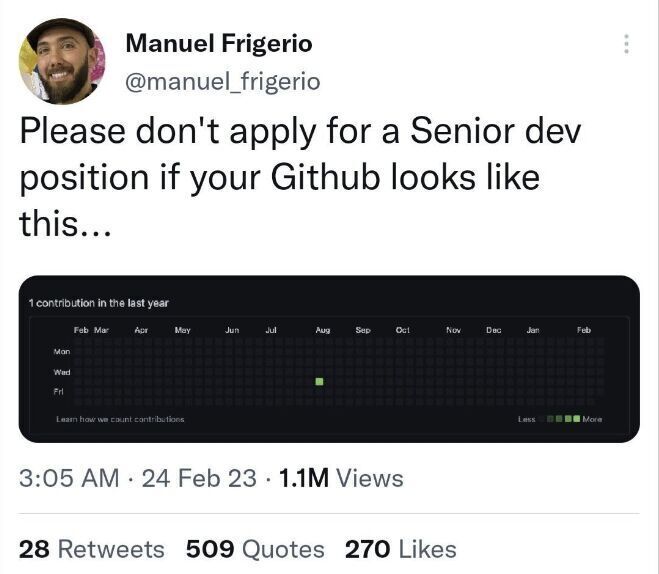This screenshot has width=659, height=574.
Task: Click the Mon row label on the graph
Action: (x=61, y=352)
